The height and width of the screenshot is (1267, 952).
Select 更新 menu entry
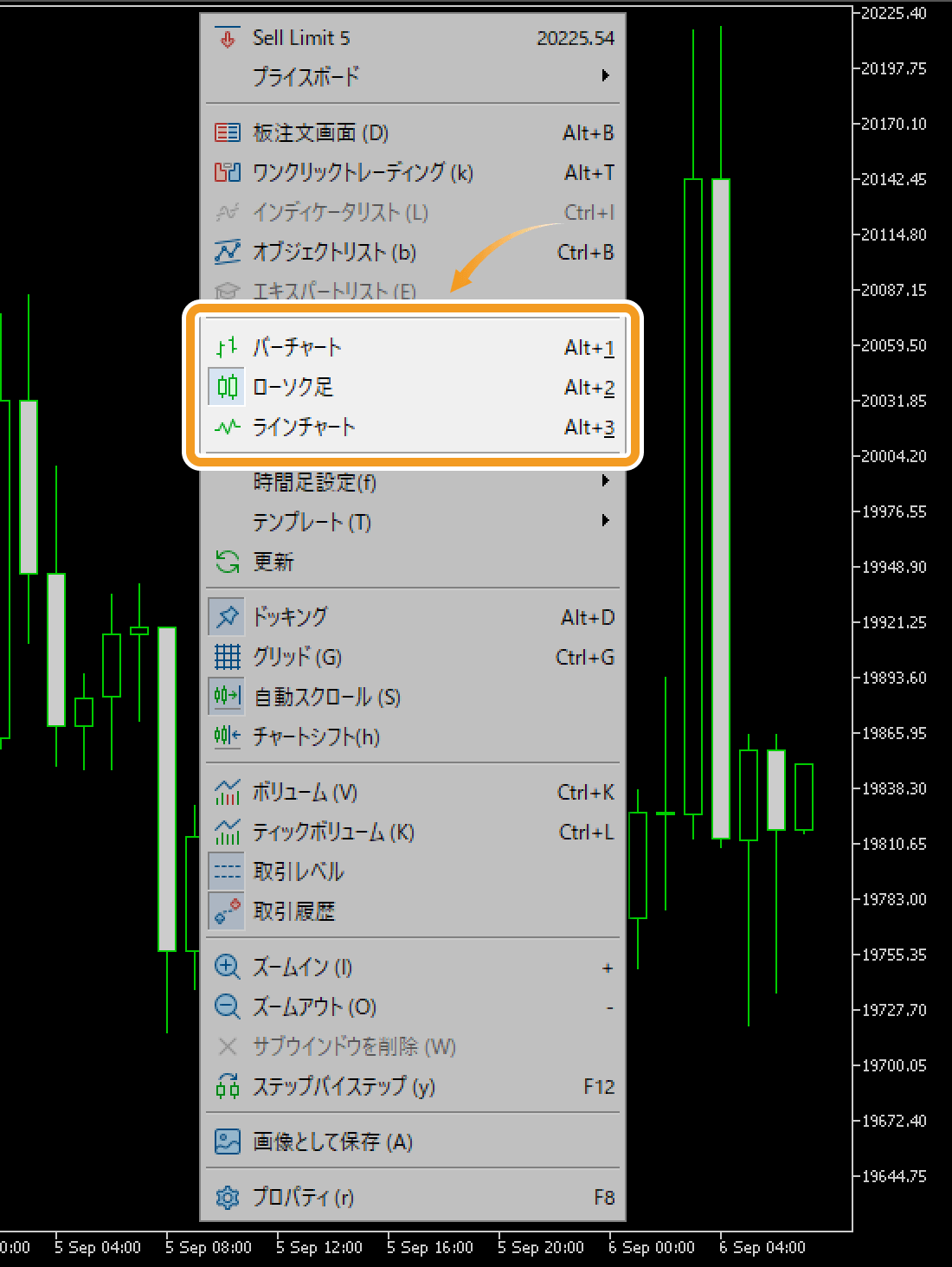click(x=413, y=562)
